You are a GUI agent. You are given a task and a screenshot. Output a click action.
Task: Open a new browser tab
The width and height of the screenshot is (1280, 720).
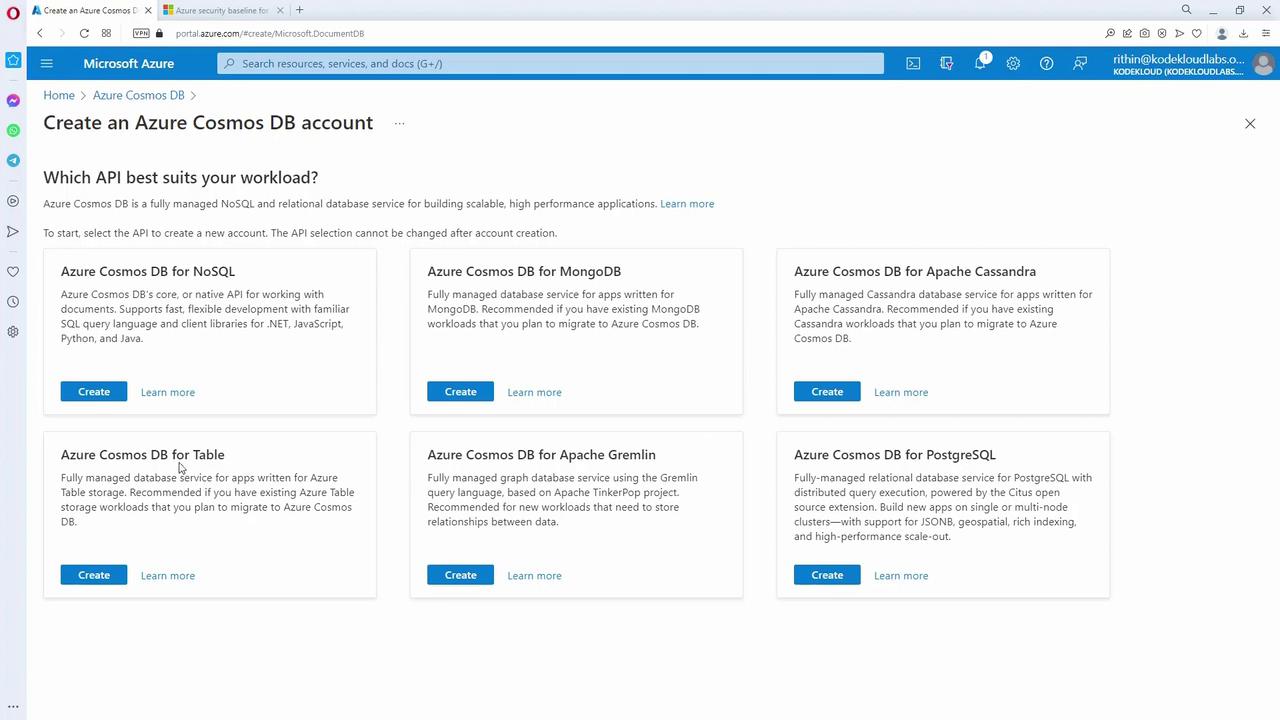[x=299, y=10]
